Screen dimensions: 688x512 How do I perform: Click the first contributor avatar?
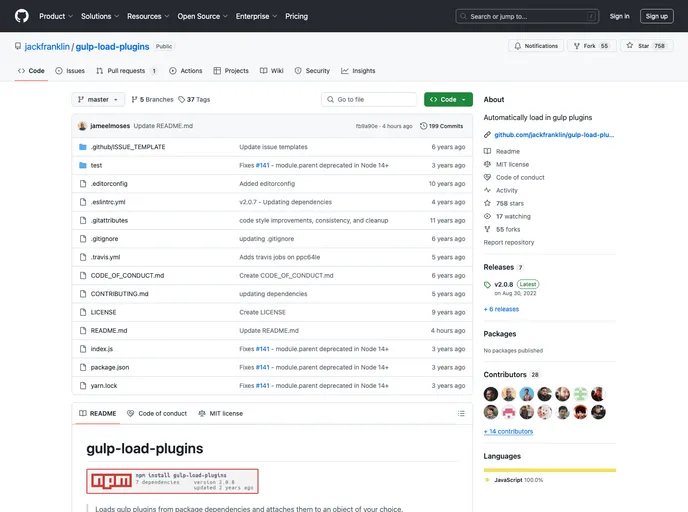(491, 394)
